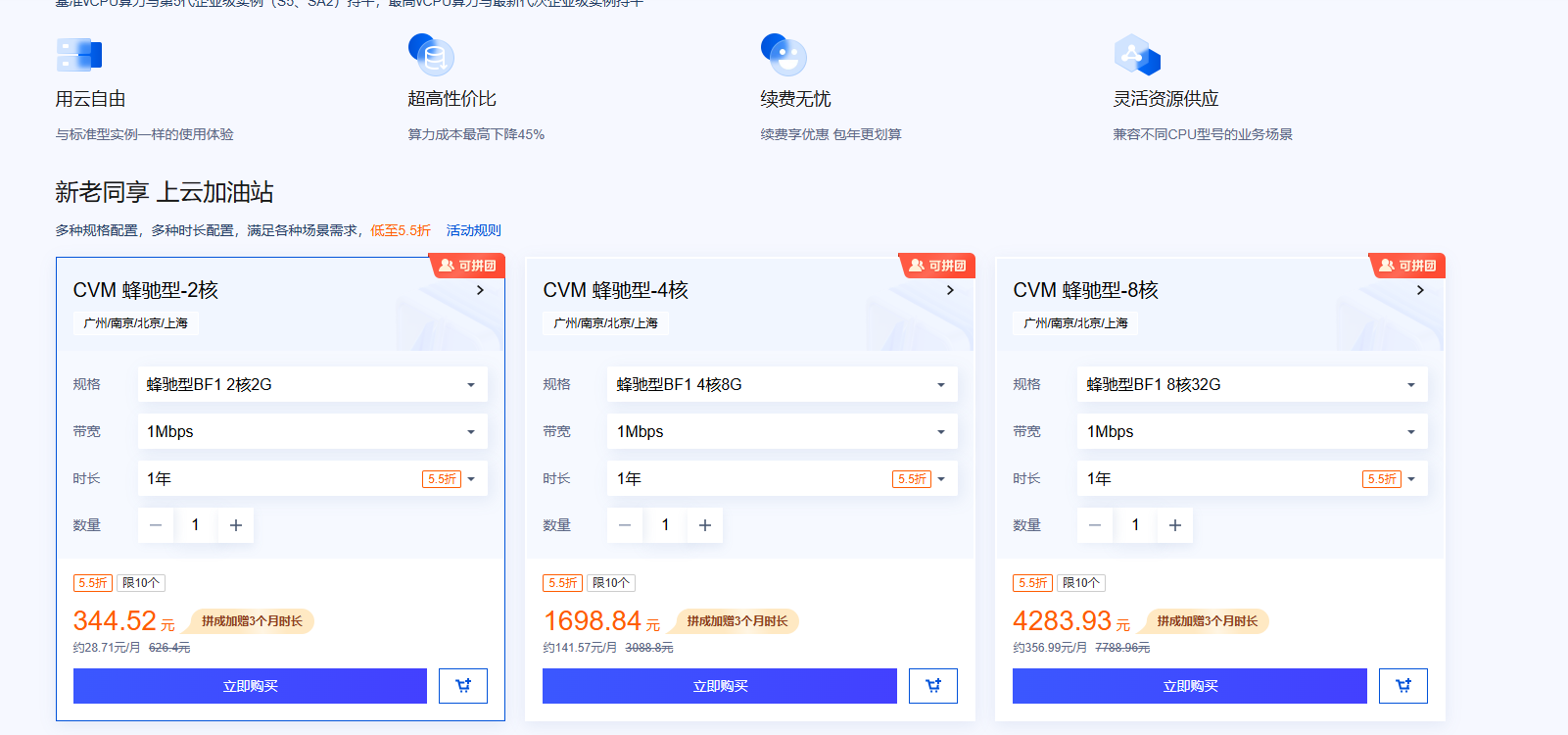
Task: Click CVM 蜂驰型-4核 title
Action: tap(616, 290)
